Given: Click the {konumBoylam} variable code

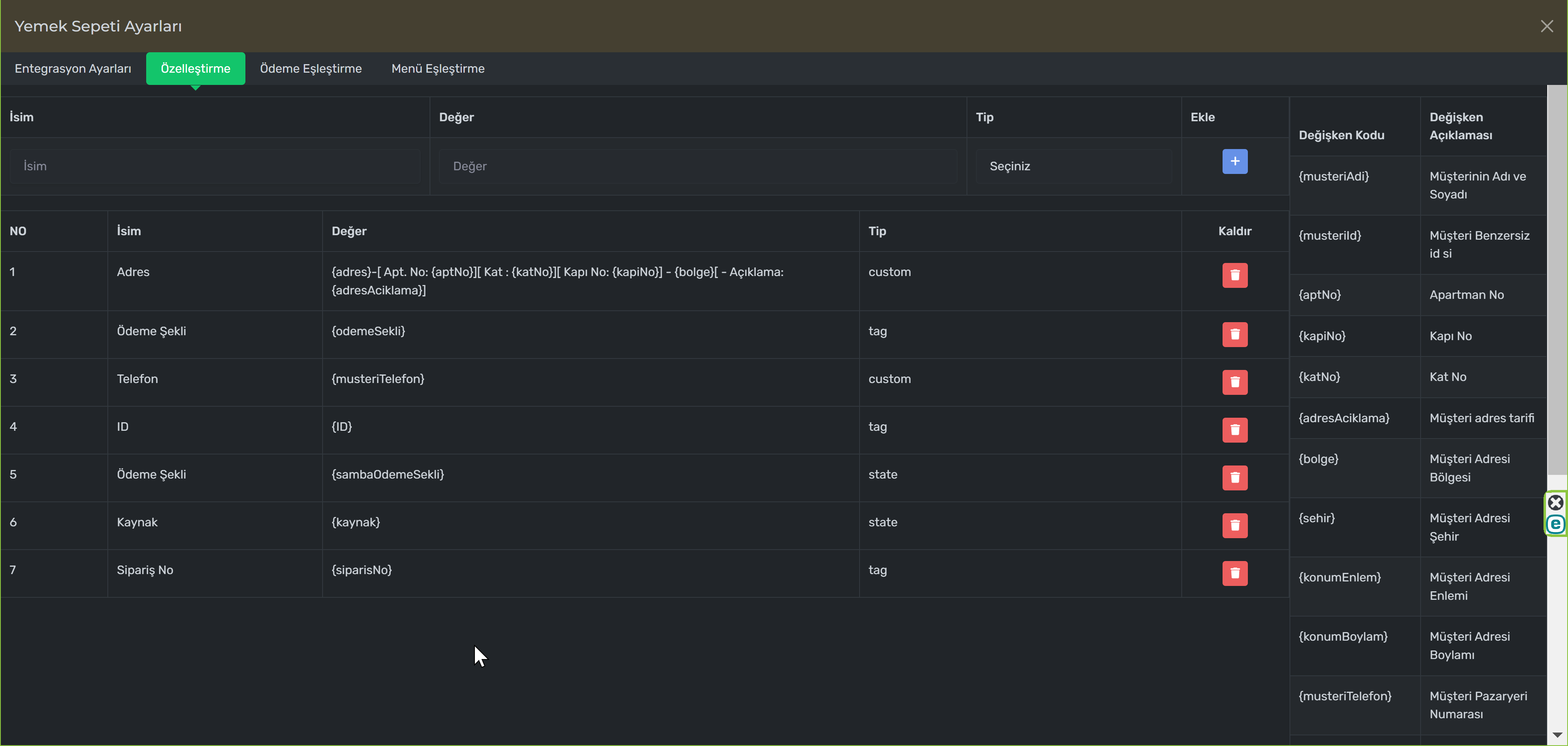Looking at the screenshot, I should pyautogui.click(x=1343, y=637).
